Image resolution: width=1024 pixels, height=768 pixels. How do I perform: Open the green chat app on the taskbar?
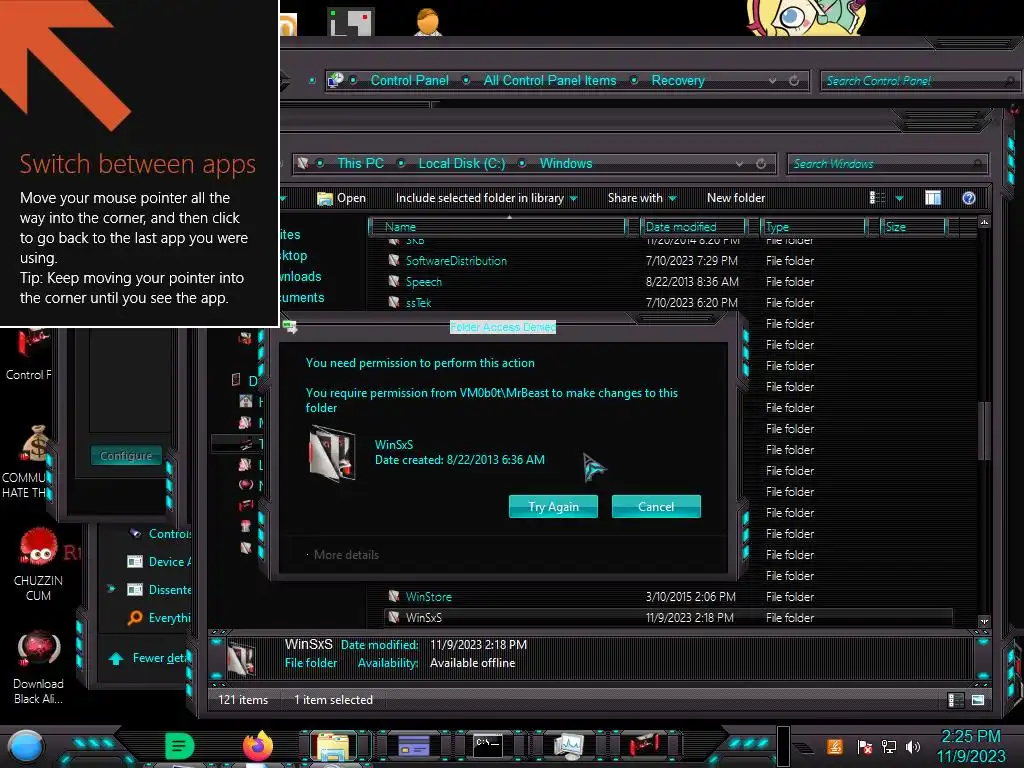pyautogui.click(x=179, y=746)
